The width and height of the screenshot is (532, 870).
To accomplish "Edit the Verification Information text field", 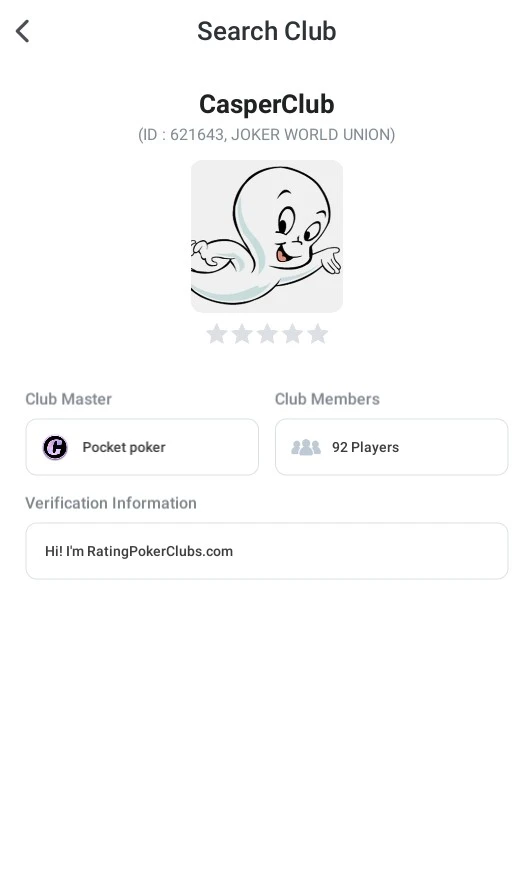I will click(267, 551).
